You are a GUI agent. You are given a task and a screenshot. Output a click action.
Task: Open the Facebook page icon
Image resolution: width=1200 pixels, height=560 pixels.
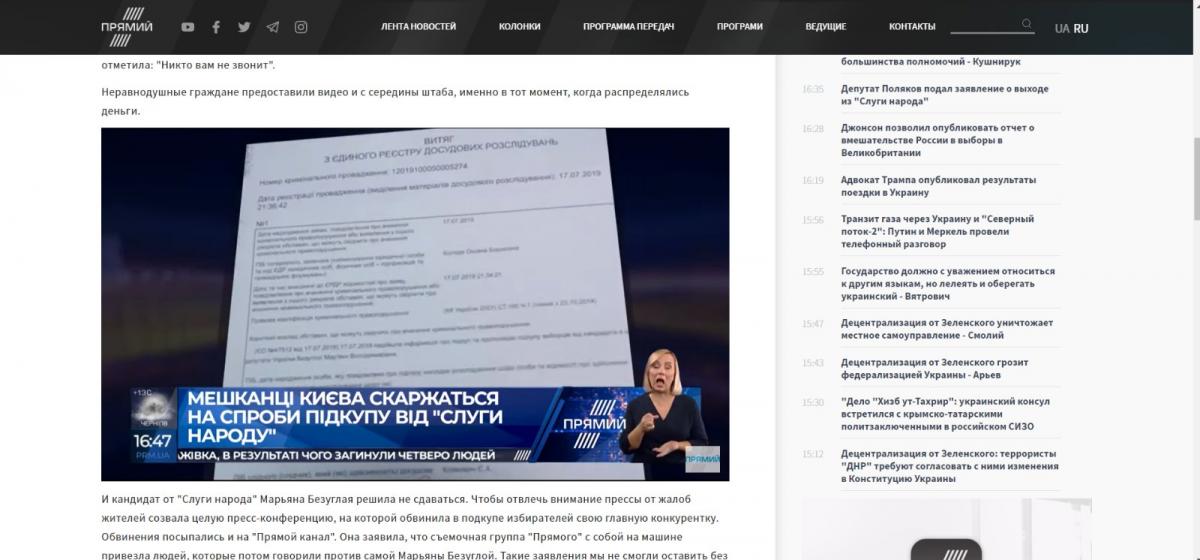[x=215, y=27]
